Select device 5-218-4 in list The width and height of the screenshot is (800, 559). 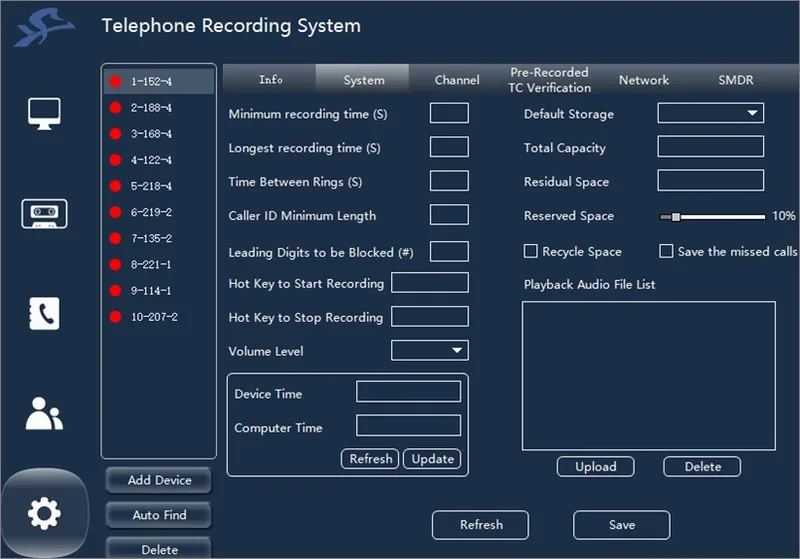[x=159, y=186]
